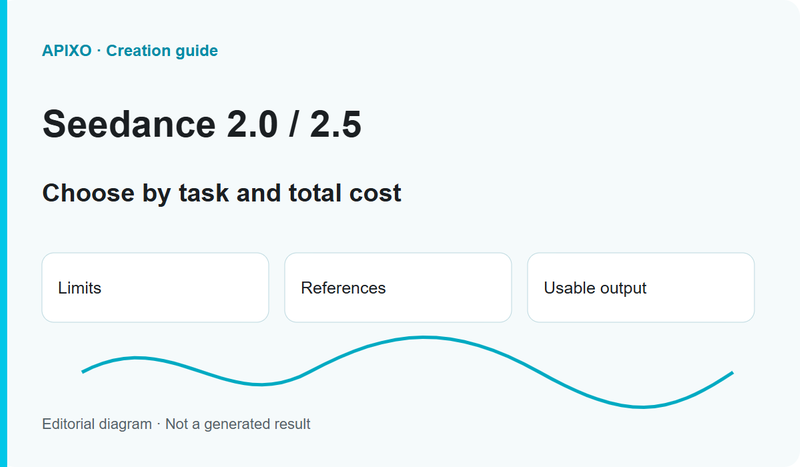Select the 'Seedance 2.0 / 2.5' title
This screenshot has height=467, width=800.
point(202,124)
